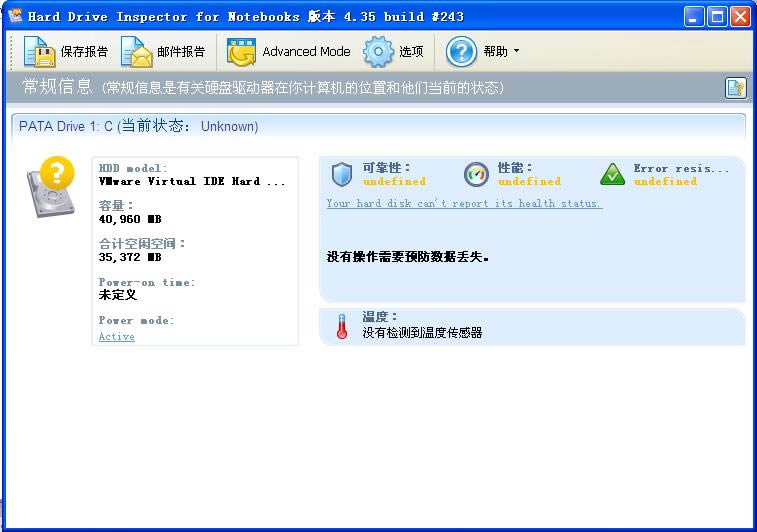The width and height of the screenshot is (757, 532).
Task: Click the Mail Report envelope icon
Action: [137, 51]
